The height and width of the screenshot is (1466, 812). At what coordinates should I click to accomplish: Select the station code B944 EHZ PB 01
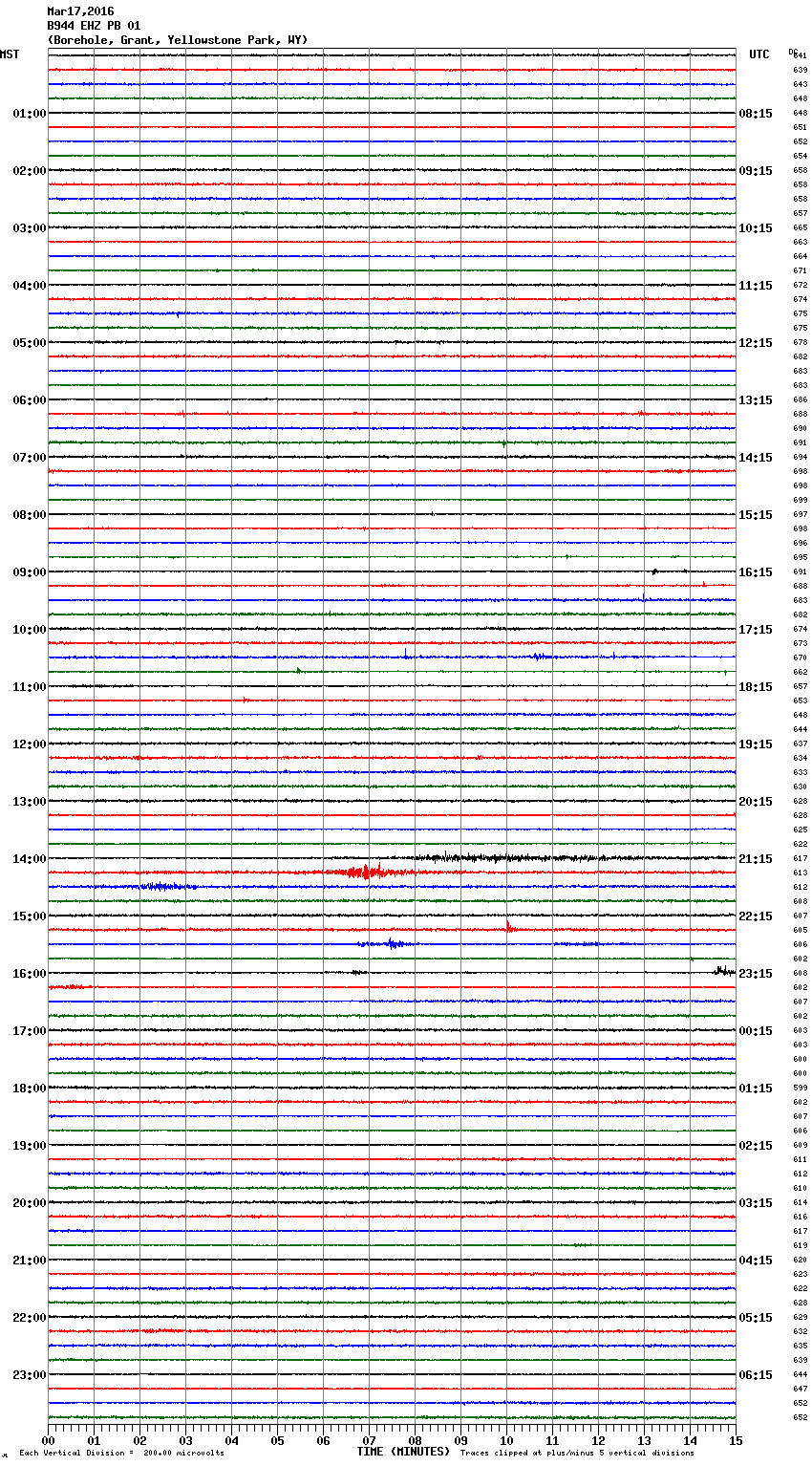click(94, 26)
